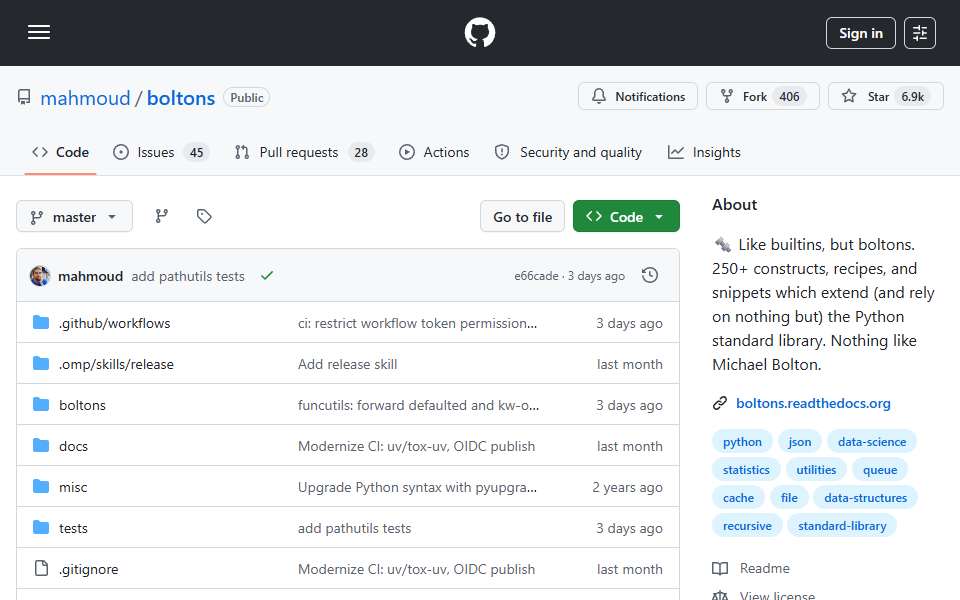Screen dimensions: 960x600
Task: Fork the repository
Action: (x=762, y=97)
